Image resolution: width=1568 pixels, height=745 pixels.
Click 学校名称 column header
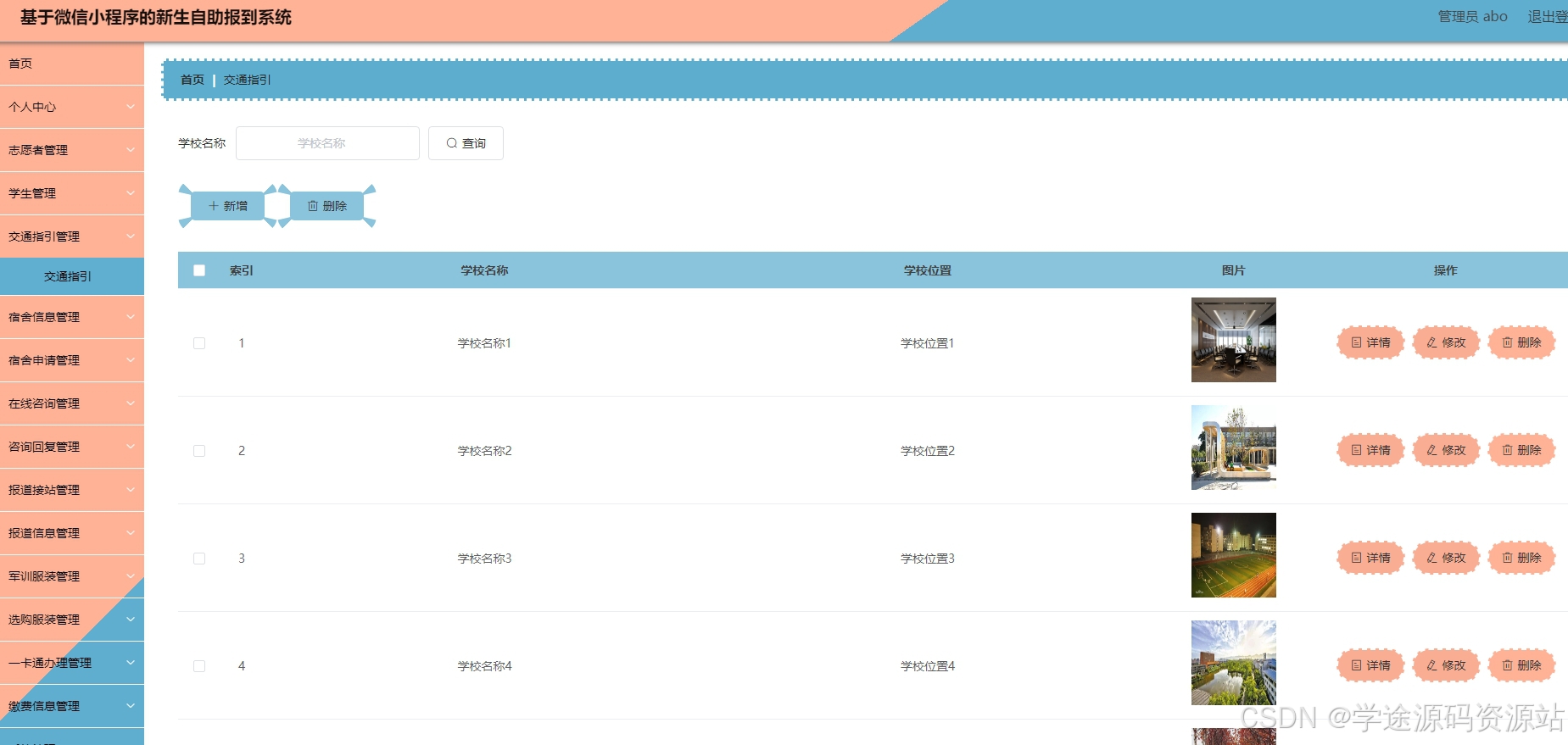click(484, 270)
